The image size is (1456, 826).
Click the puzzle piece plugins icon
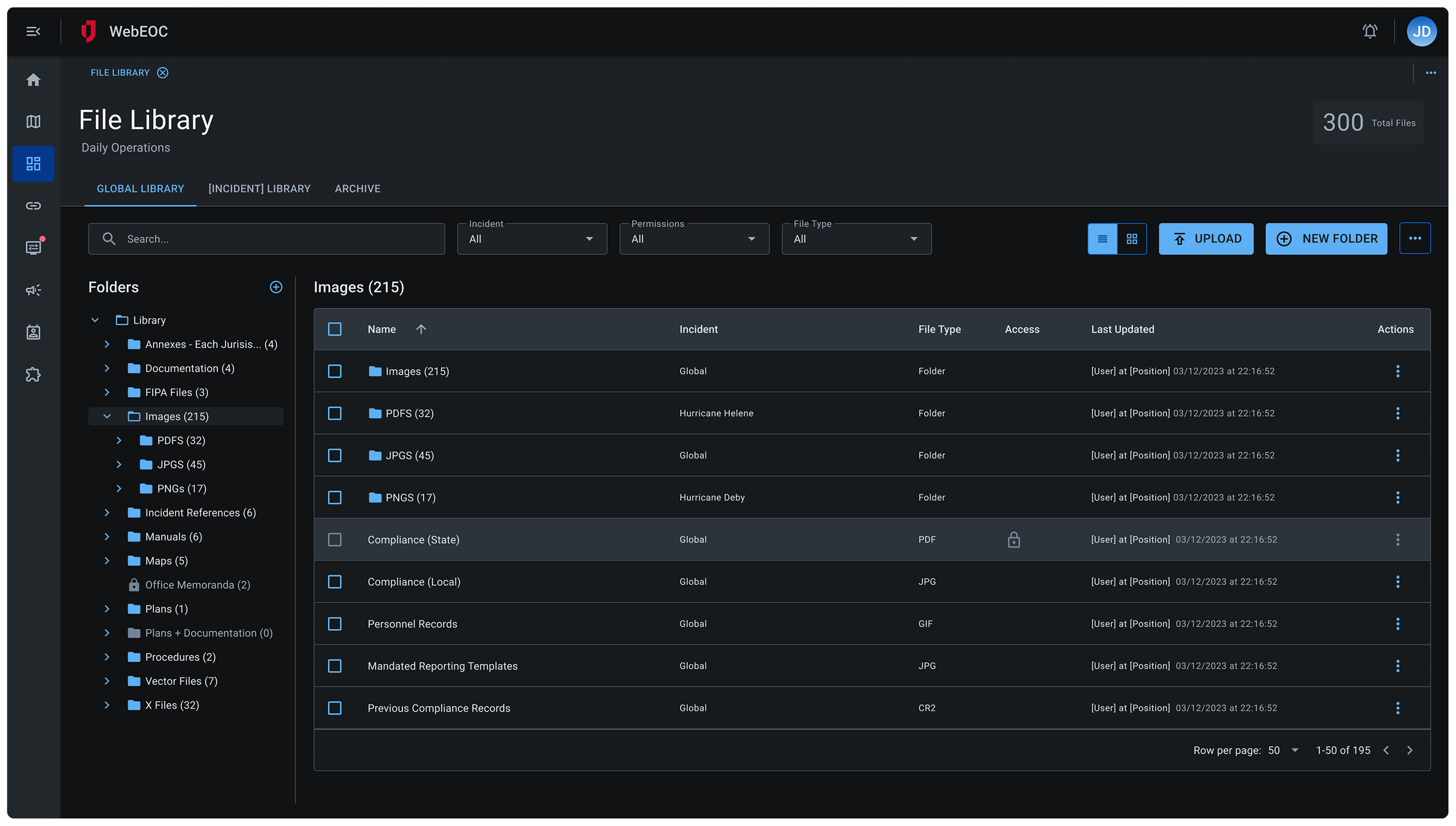pyautogui.click(x=34, y=374)
